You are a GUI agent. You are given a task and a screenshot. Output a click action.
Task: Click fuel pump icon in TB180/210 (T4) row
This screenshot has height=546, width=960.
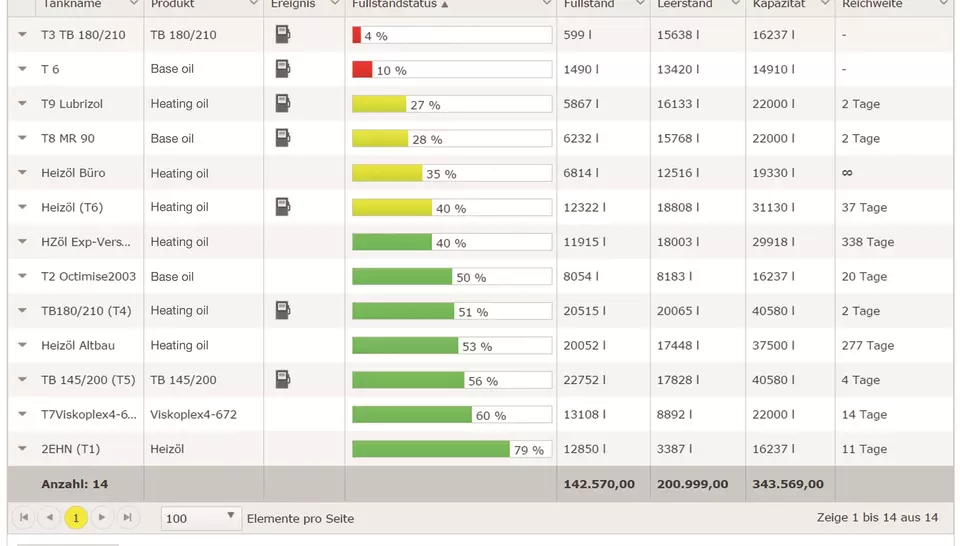pyautogui.click(x=283, y=311)
